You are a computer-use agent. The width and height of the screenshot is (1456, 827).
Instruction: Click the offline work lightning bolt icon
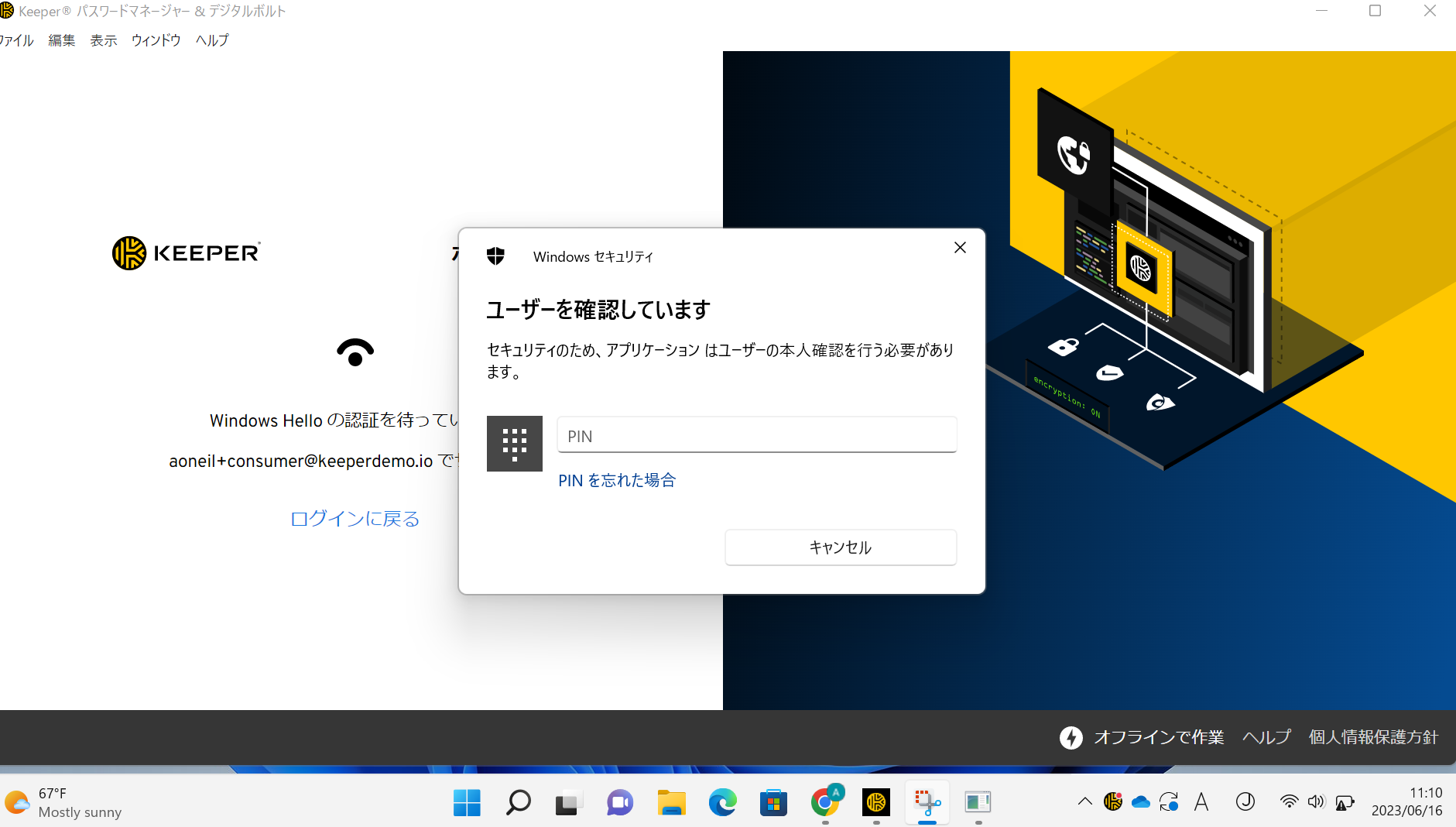click(1071, 737)
